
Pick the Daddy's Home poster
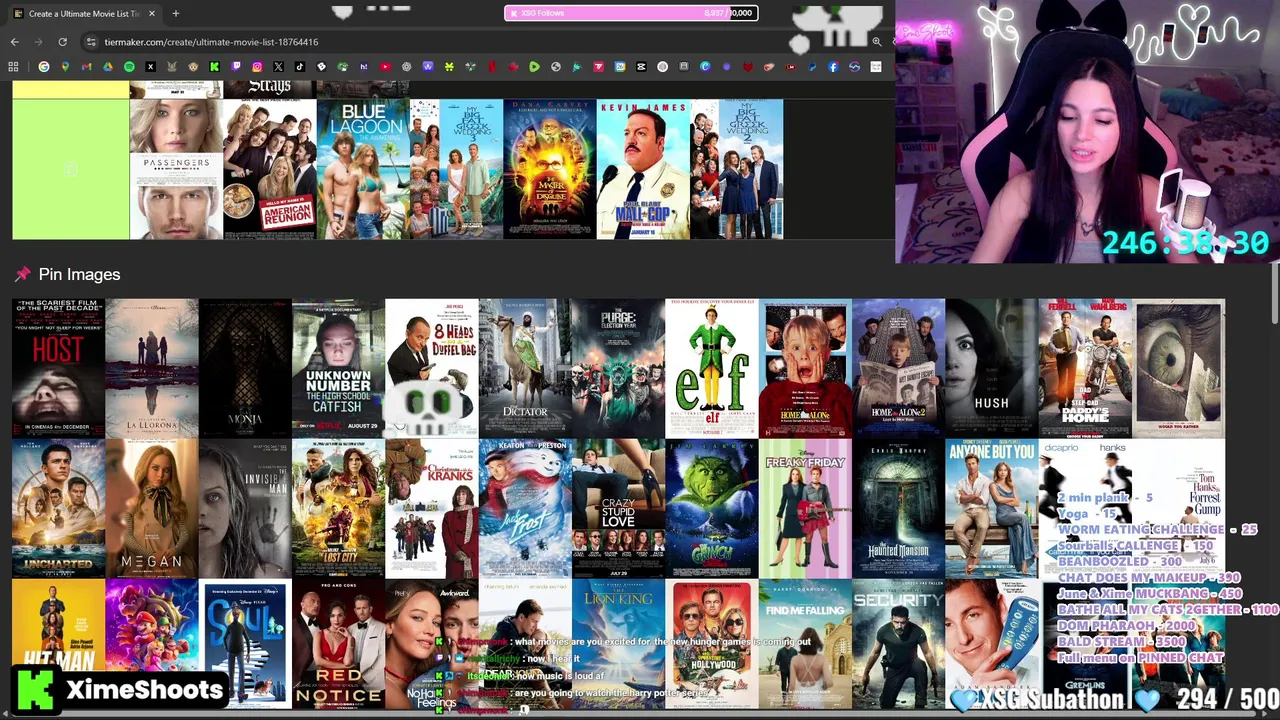pos(1085,368)
